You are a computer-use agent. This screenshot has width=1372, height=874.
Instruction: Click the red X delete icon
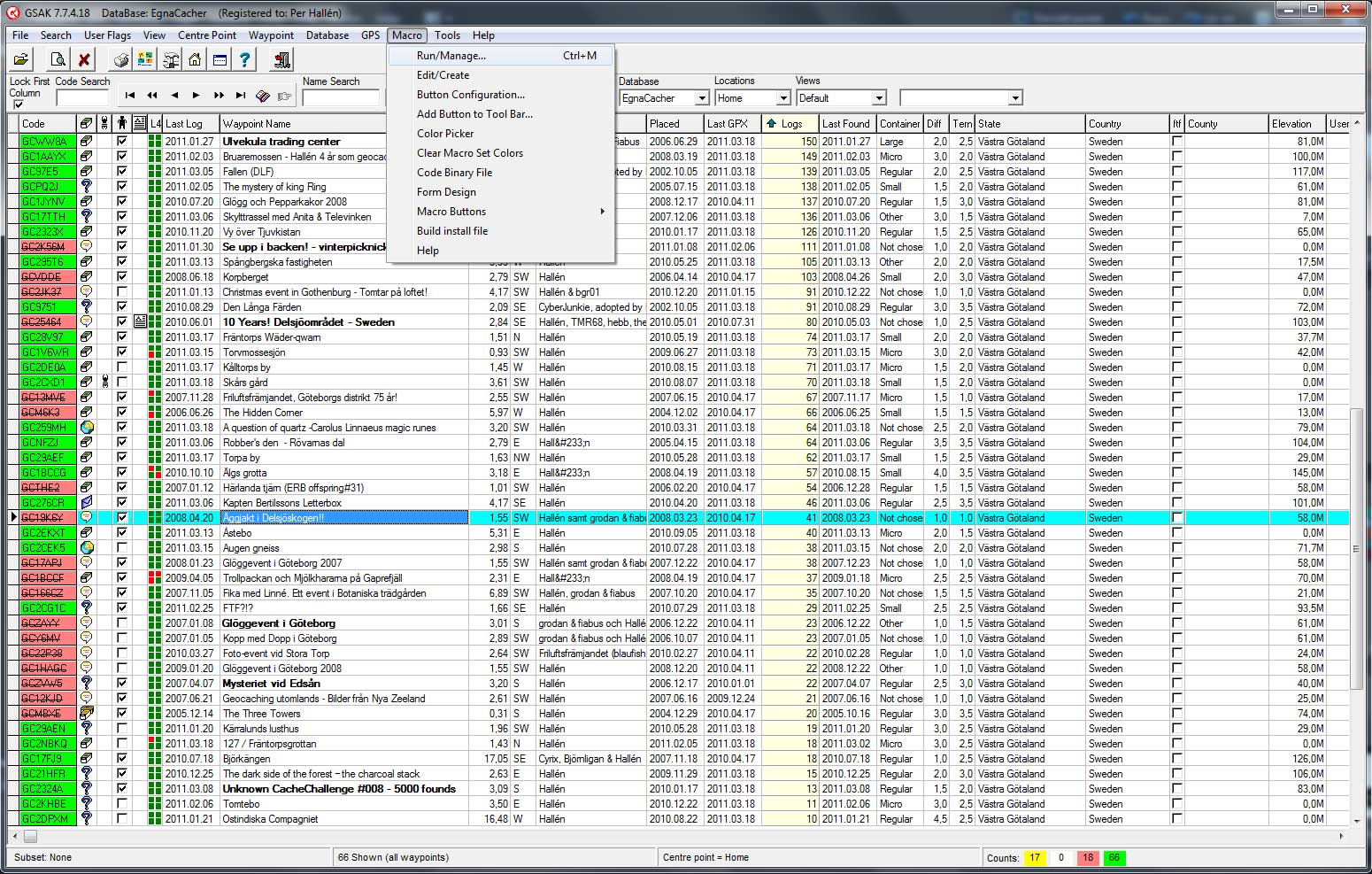coord(84,60)
